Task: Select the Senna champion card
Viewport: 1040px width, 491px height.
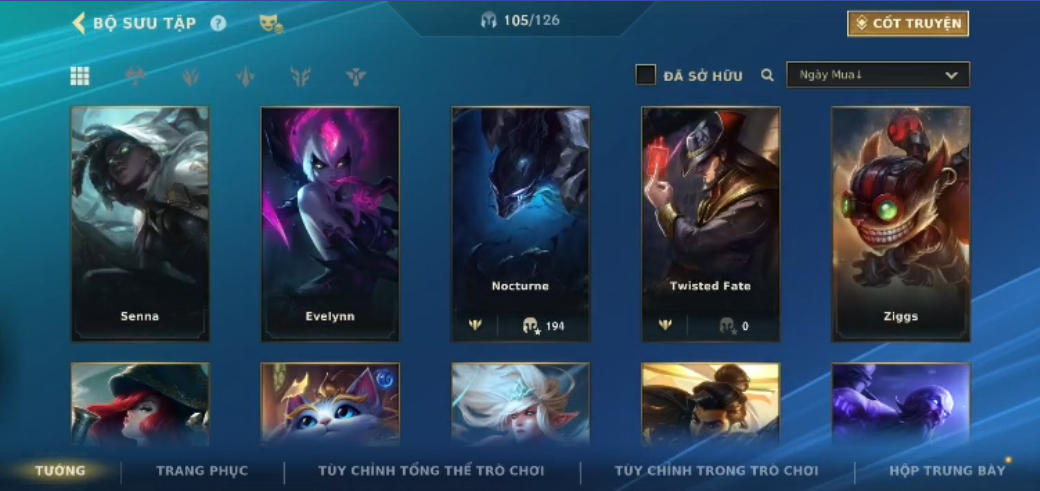Action: [x=140, y=224]
